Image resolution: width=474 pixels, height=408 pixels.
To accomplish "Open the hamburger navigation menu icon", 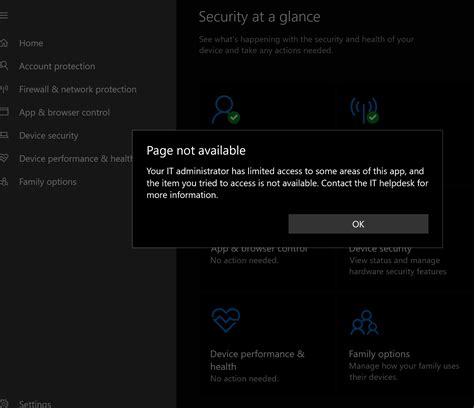I will coord(4,15).
